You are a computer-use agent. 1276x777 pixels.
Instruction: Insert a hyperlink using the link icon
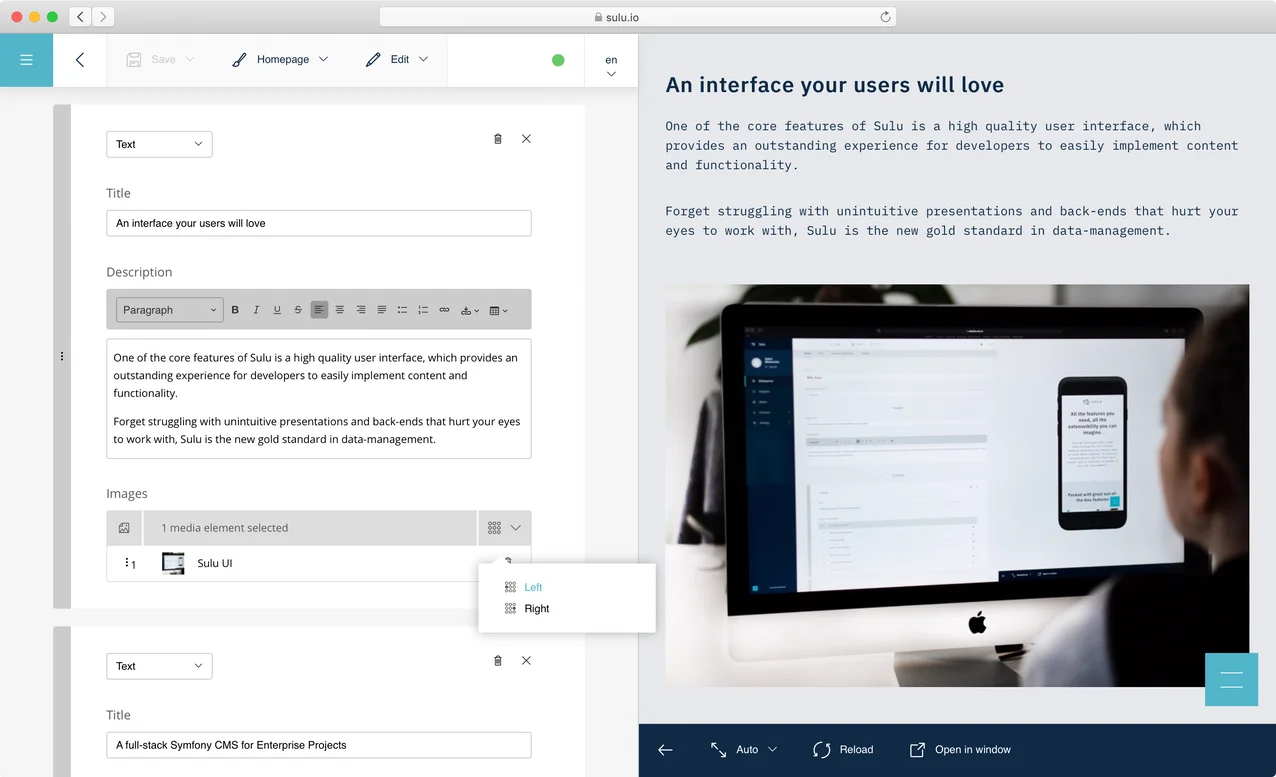click(x=444, y=310)
